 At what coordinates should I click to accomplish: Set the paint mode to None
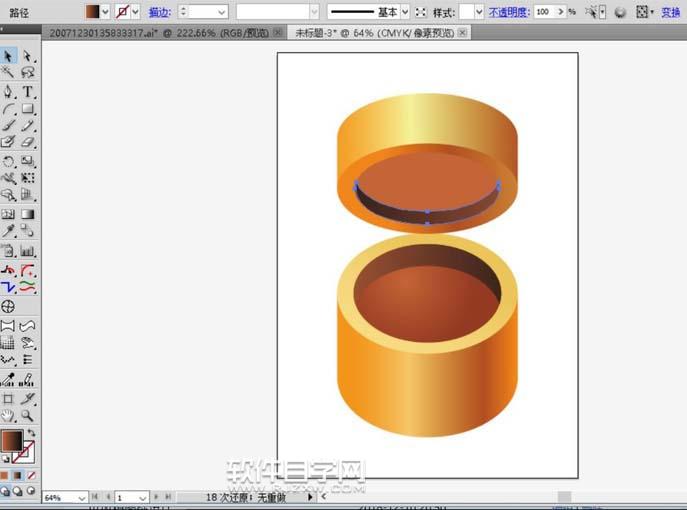(x=31, y=474)
